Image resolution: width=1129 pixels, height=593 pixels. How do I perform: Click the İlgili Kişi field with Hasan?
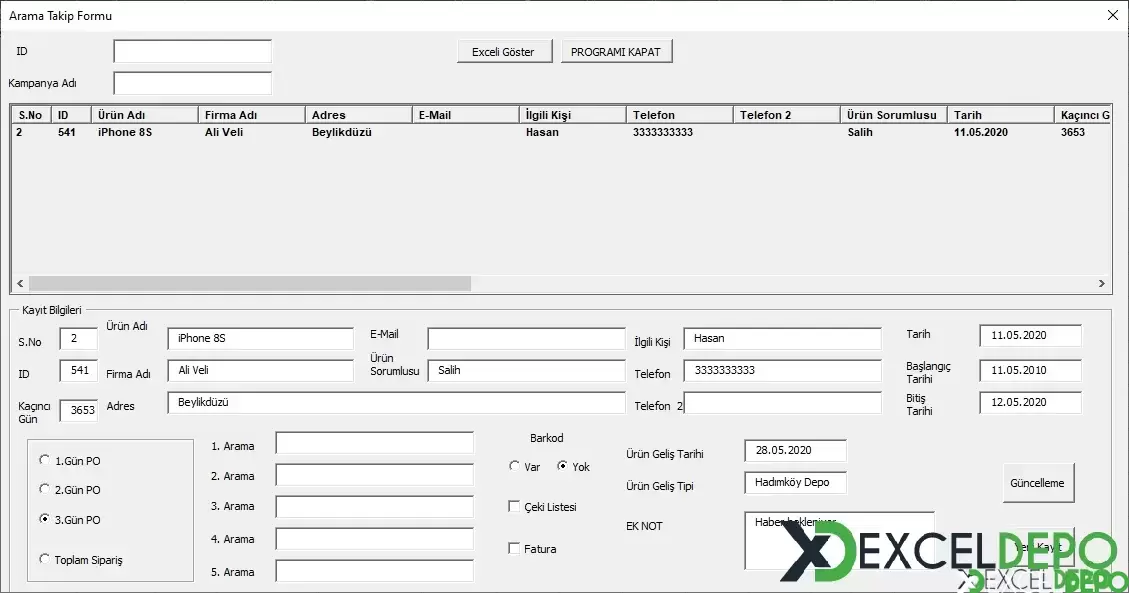tap(783, 338)
